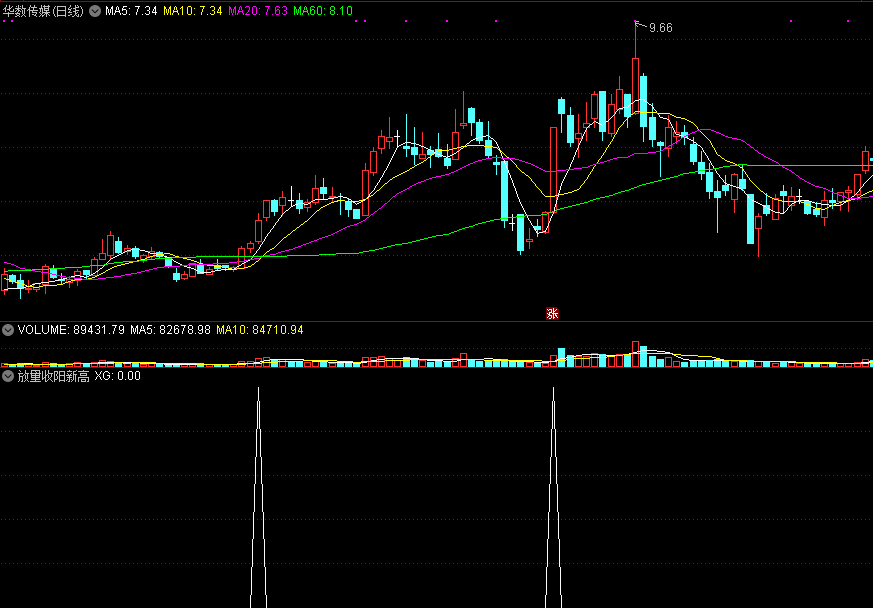Click the 放量收阳新高 indicator name
873x608 pixels.
[53, 376]
